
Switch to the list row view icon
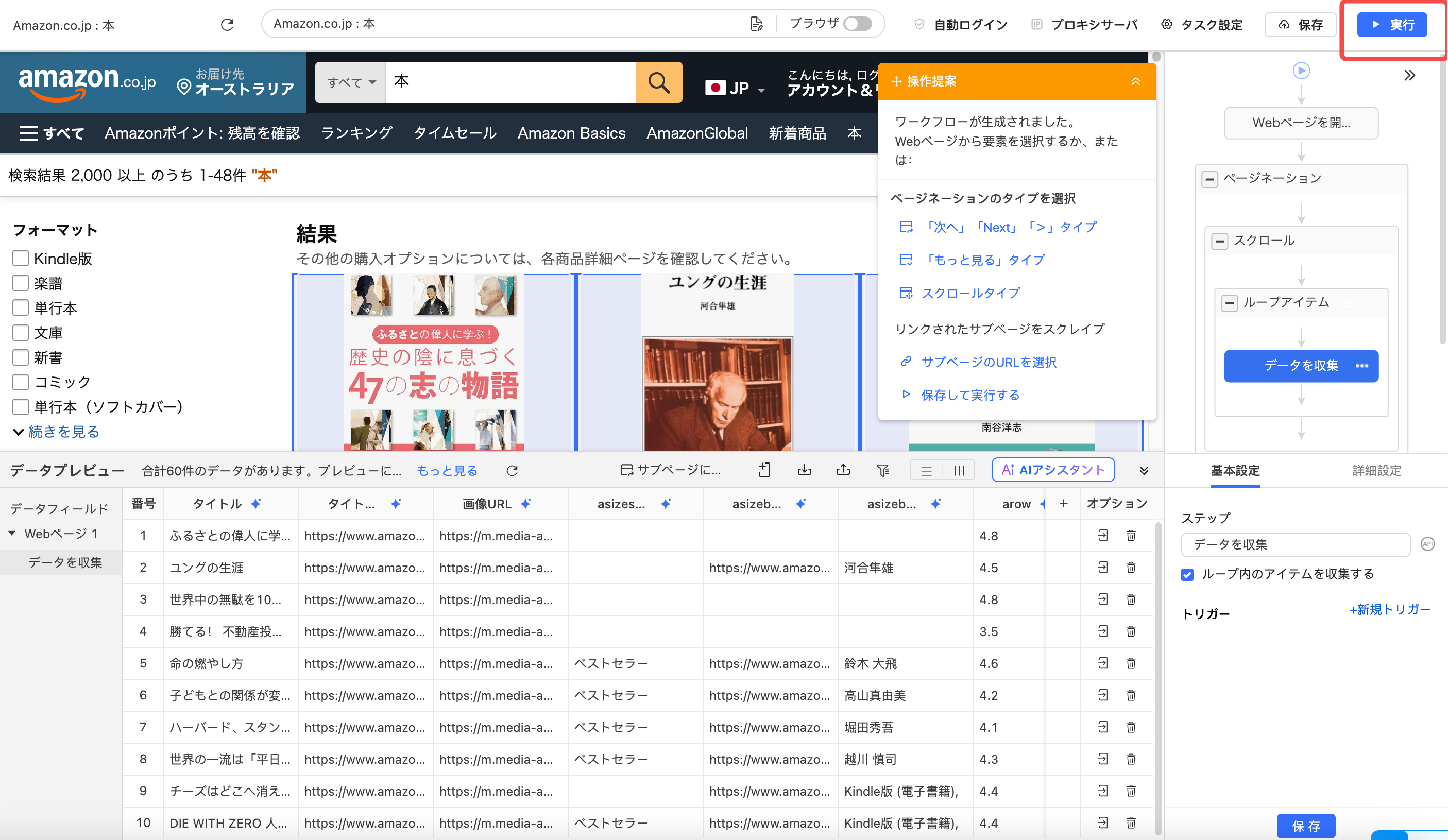(x=926, y=471)
